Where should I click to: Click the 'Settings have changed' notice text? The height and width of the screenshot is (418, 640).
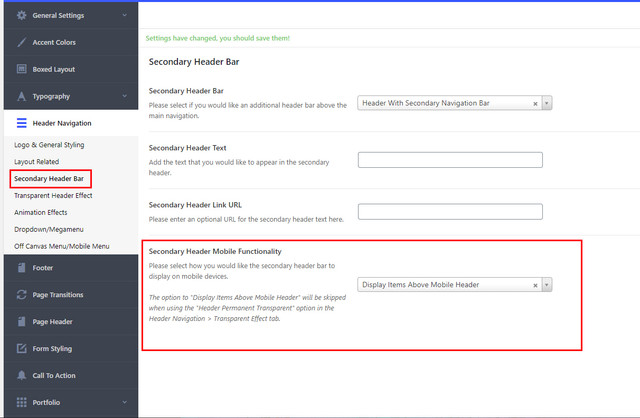click(x=218, y=38)
